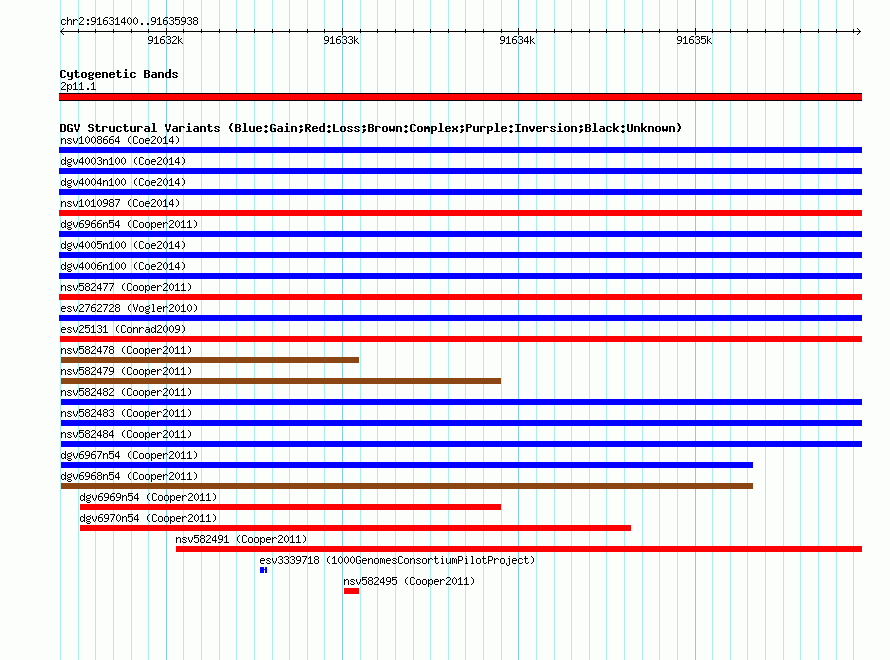Click the dgv6967n54 blue gain bar
The height and width of the screenshot is (660, 890).
(406, 465)
